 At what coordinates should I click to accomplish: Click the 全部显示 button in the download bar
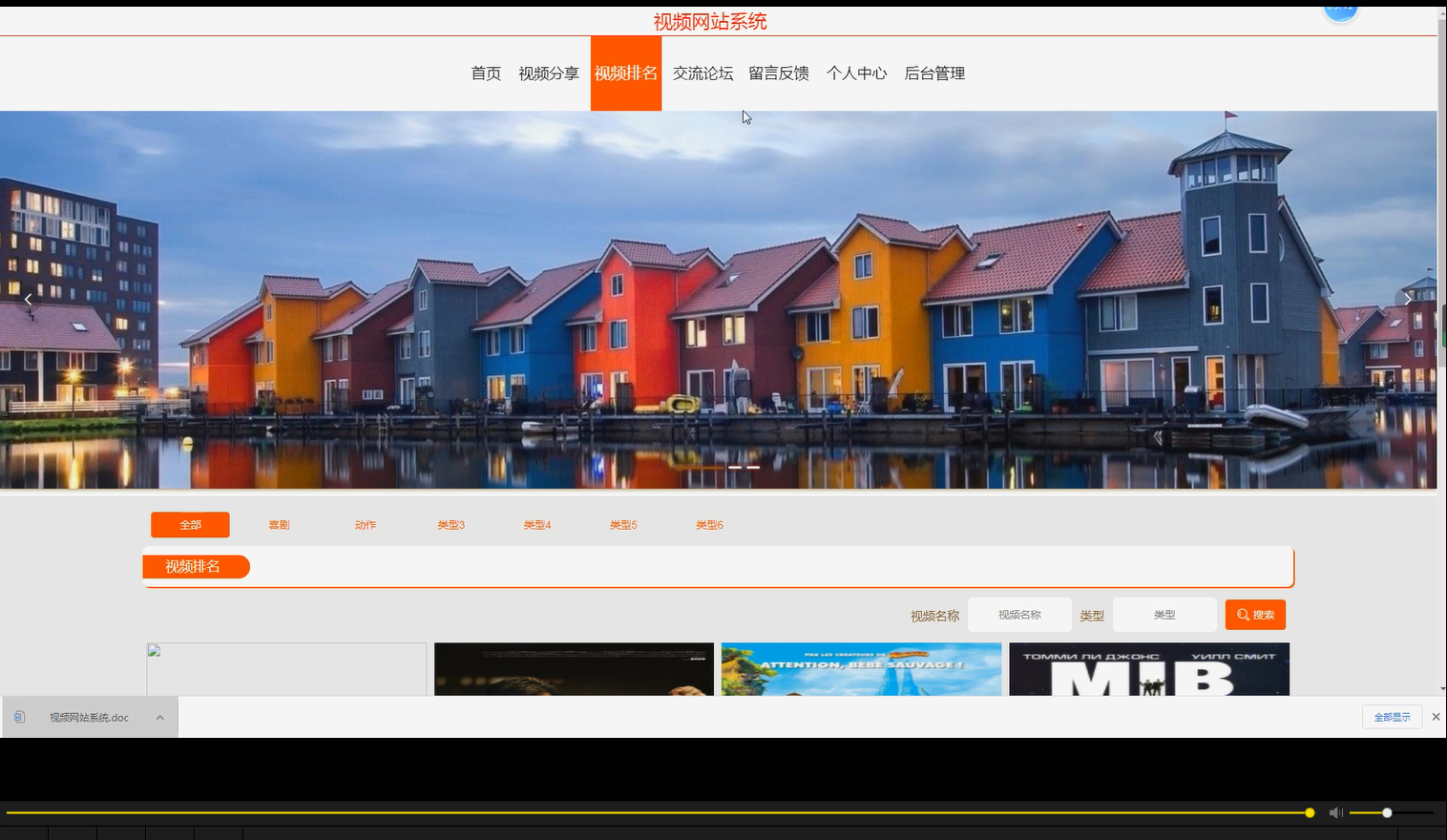click(x=1392, y=716)
